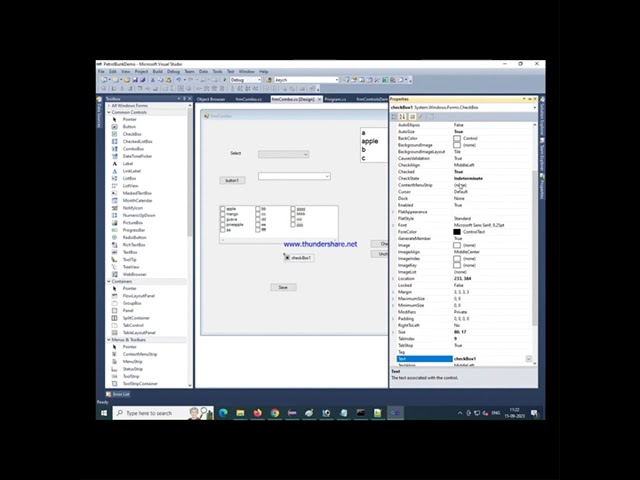Open the find combo box in toolbar
The width and height of the screenshot is (640, 480).
[x=336, y=80]
